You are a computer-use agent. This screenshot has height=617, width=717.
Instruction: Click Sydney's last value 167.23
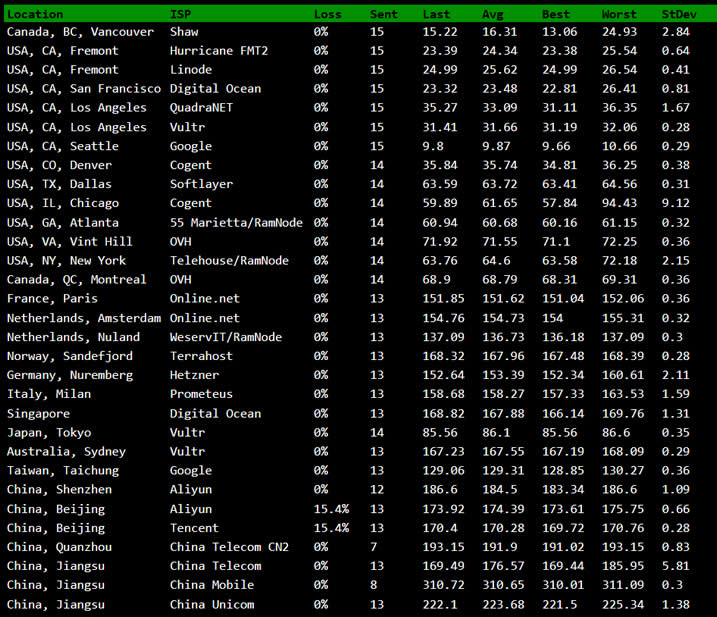point(444,452)
